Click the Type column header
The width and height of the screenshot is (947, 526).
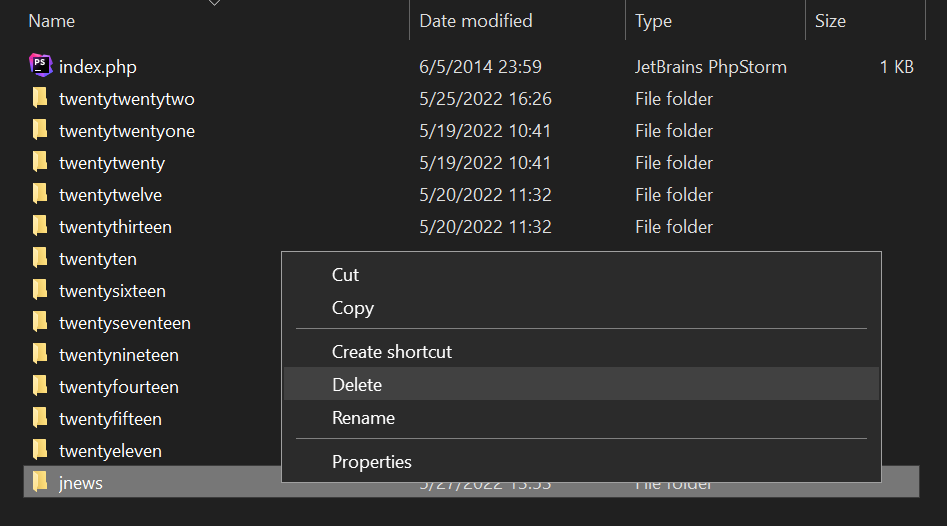pyautogui.click(x=654, y=20)
